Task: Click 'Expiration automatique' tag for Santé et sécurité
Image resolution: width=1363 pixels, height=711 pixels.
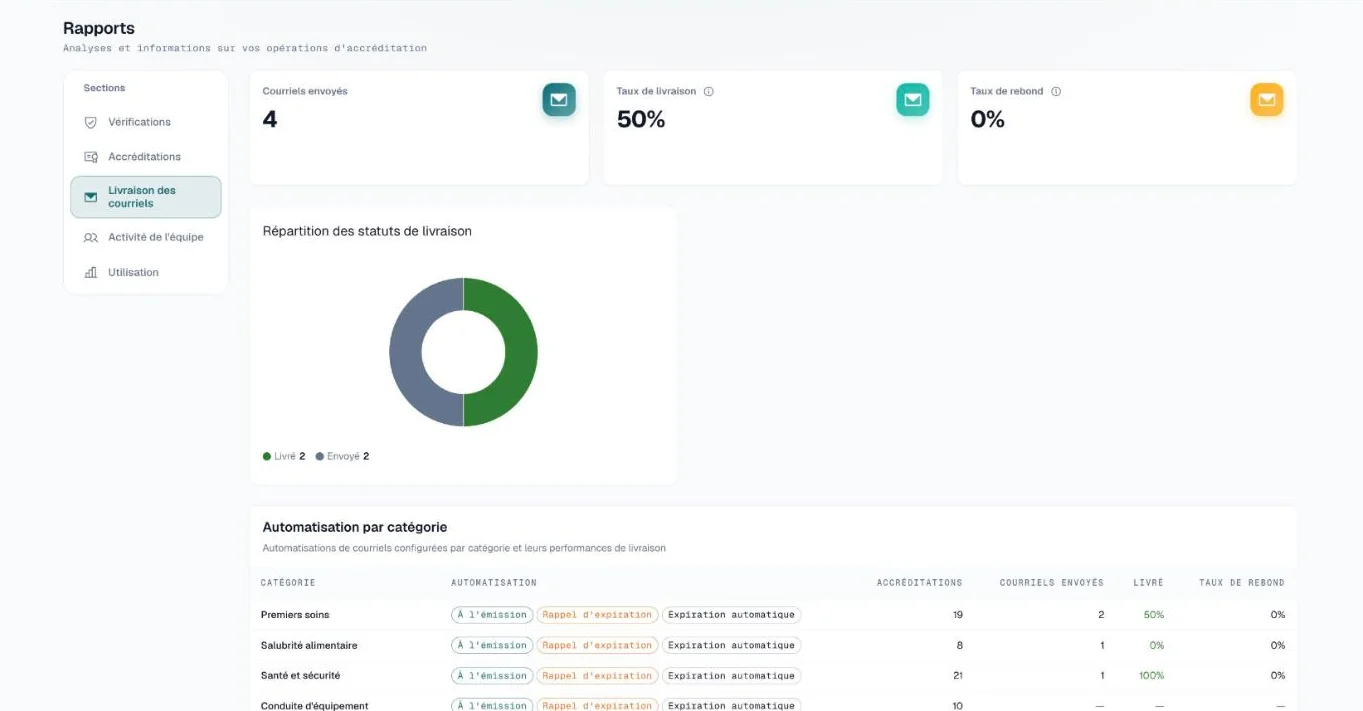Action: coord(731,676)
